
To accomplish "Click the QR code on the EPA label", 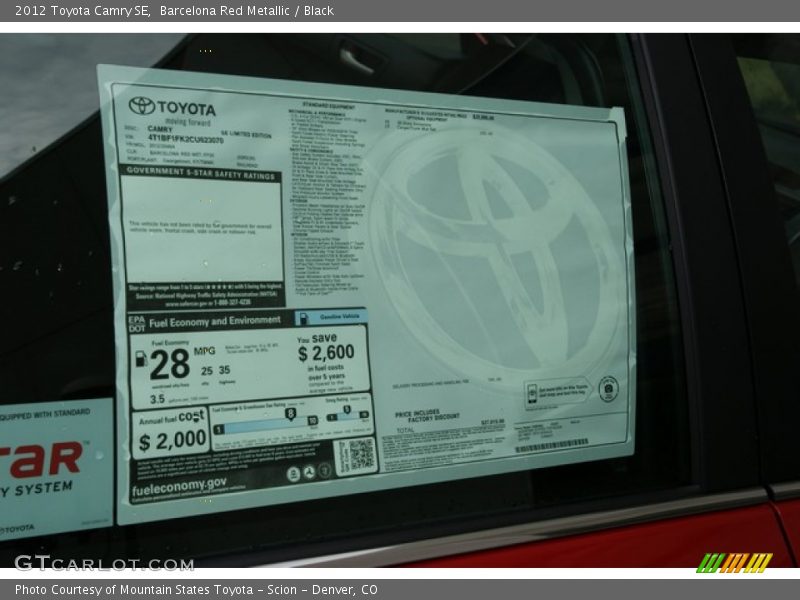I will tap(360, 455).
